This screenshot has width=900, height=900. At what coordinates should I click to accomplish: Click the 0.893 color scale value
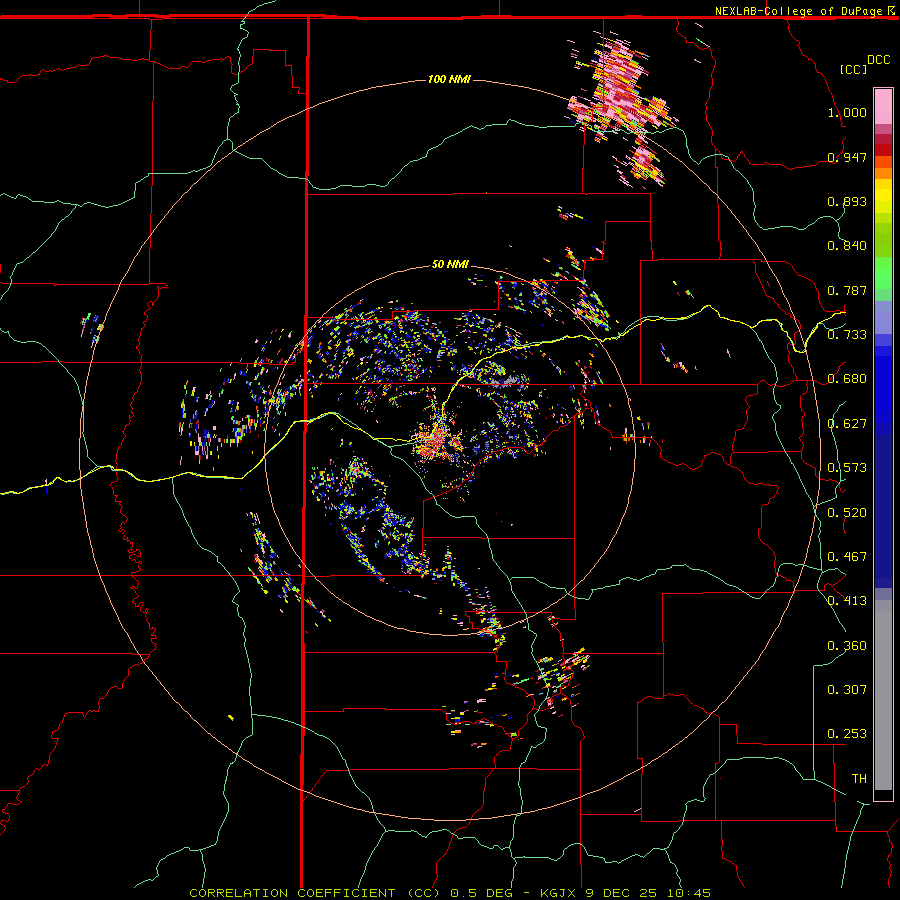[x=847, y=201]
